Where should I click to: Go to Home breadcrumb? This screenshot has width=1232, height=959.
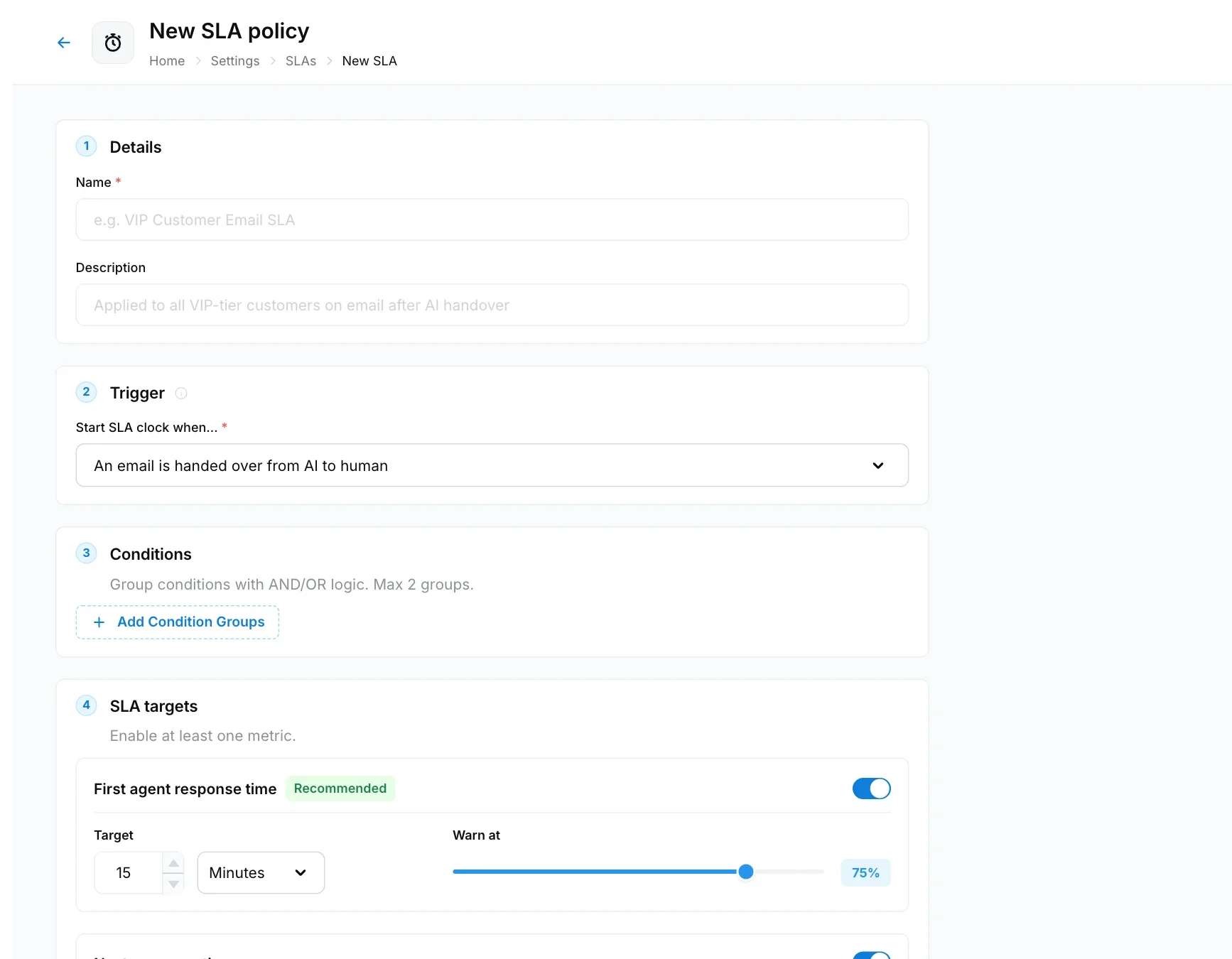click(167, 61)
